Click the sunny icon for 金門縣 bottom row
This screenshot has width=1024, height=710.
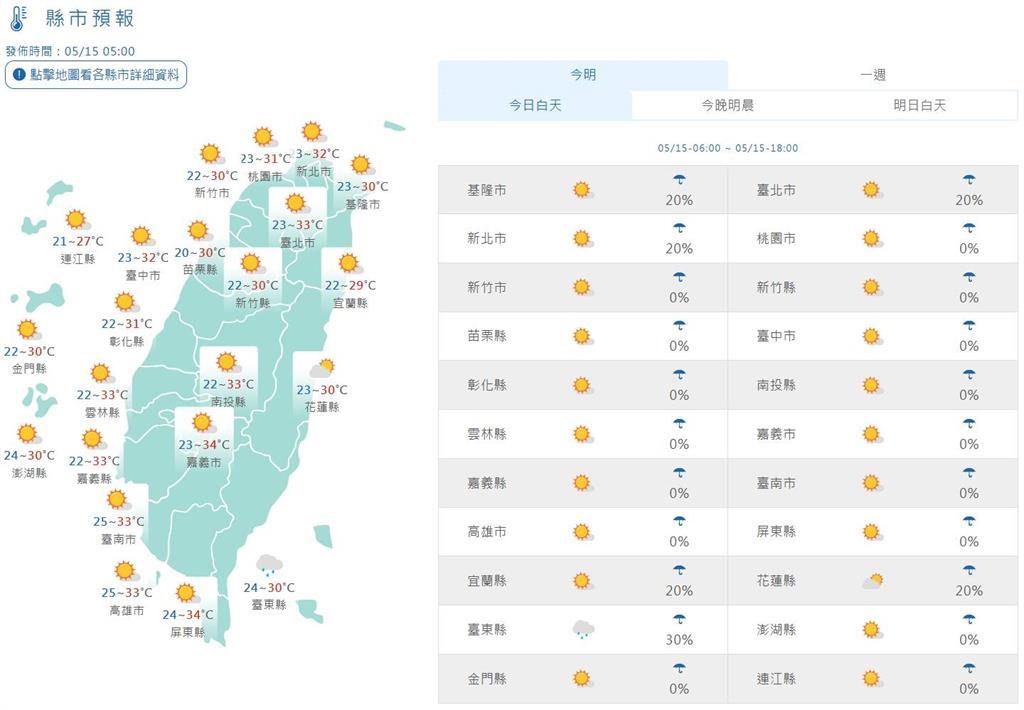[x=581, y=678]
